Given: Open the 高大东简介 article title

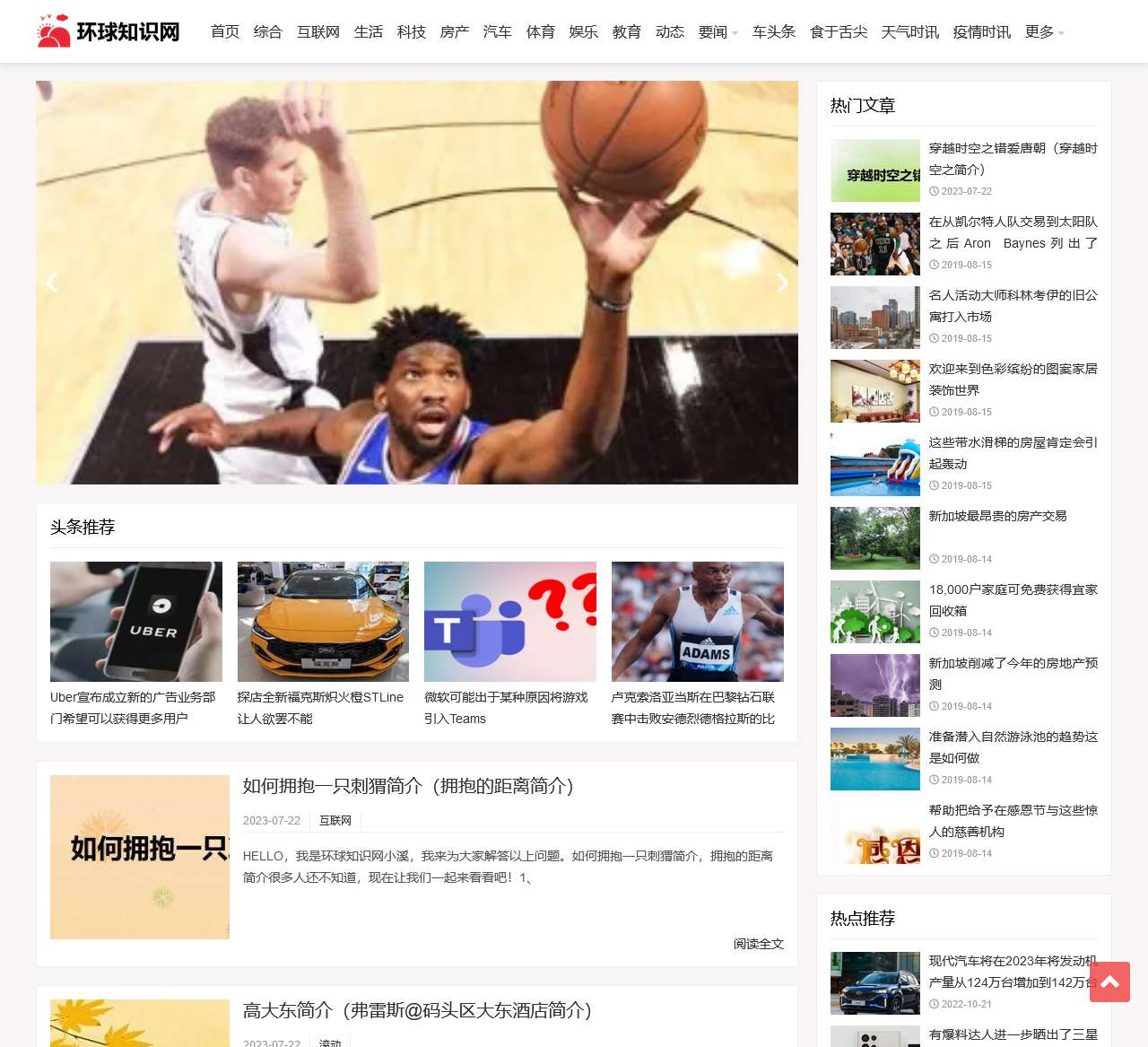Looking at the screenshot, I should tap(417, 1010).
